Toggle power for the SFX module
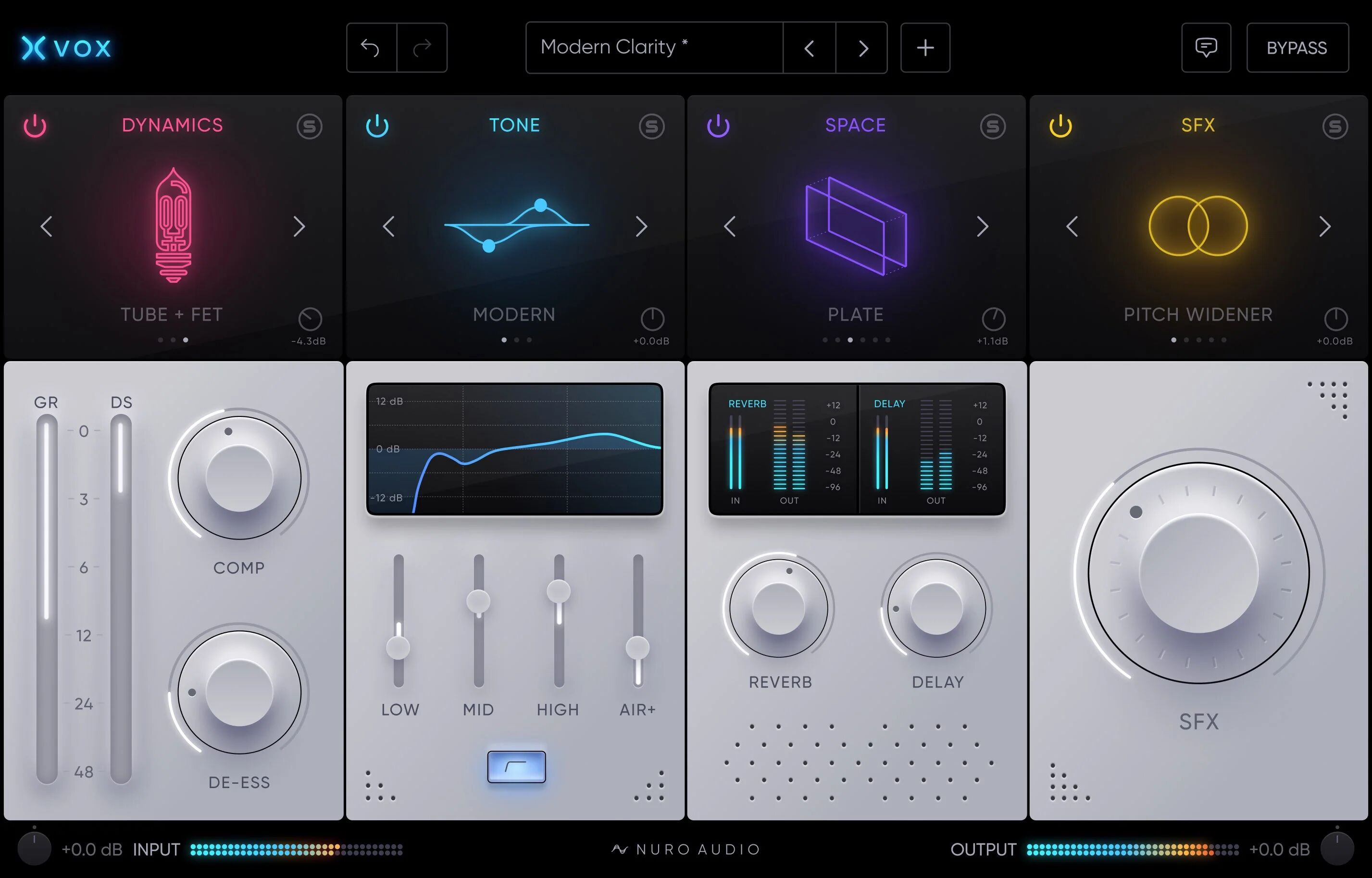The height and width of the screenshot is (878, 1372). coord(1061,126)
